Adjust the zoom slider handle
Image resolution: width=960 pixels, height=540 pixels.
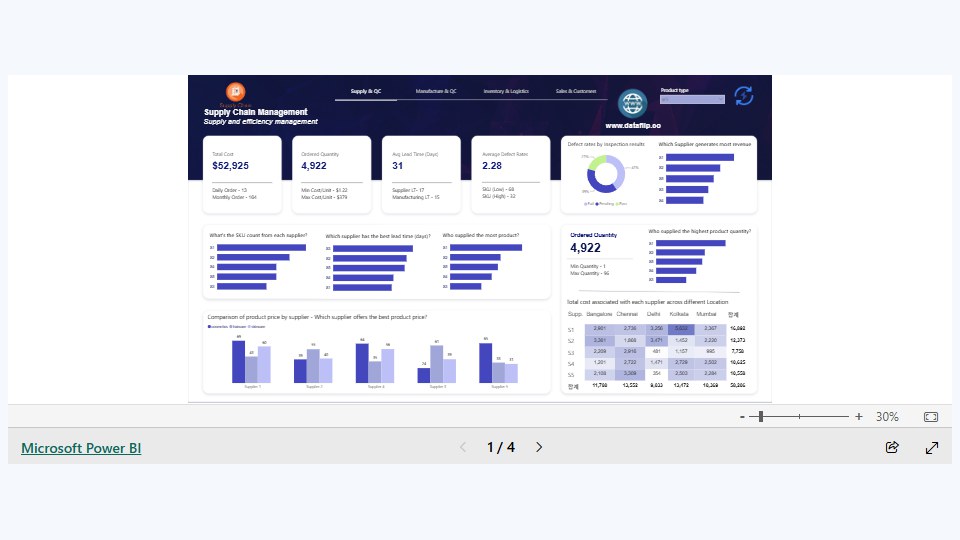pyautogui.click(x=760, y=416)
